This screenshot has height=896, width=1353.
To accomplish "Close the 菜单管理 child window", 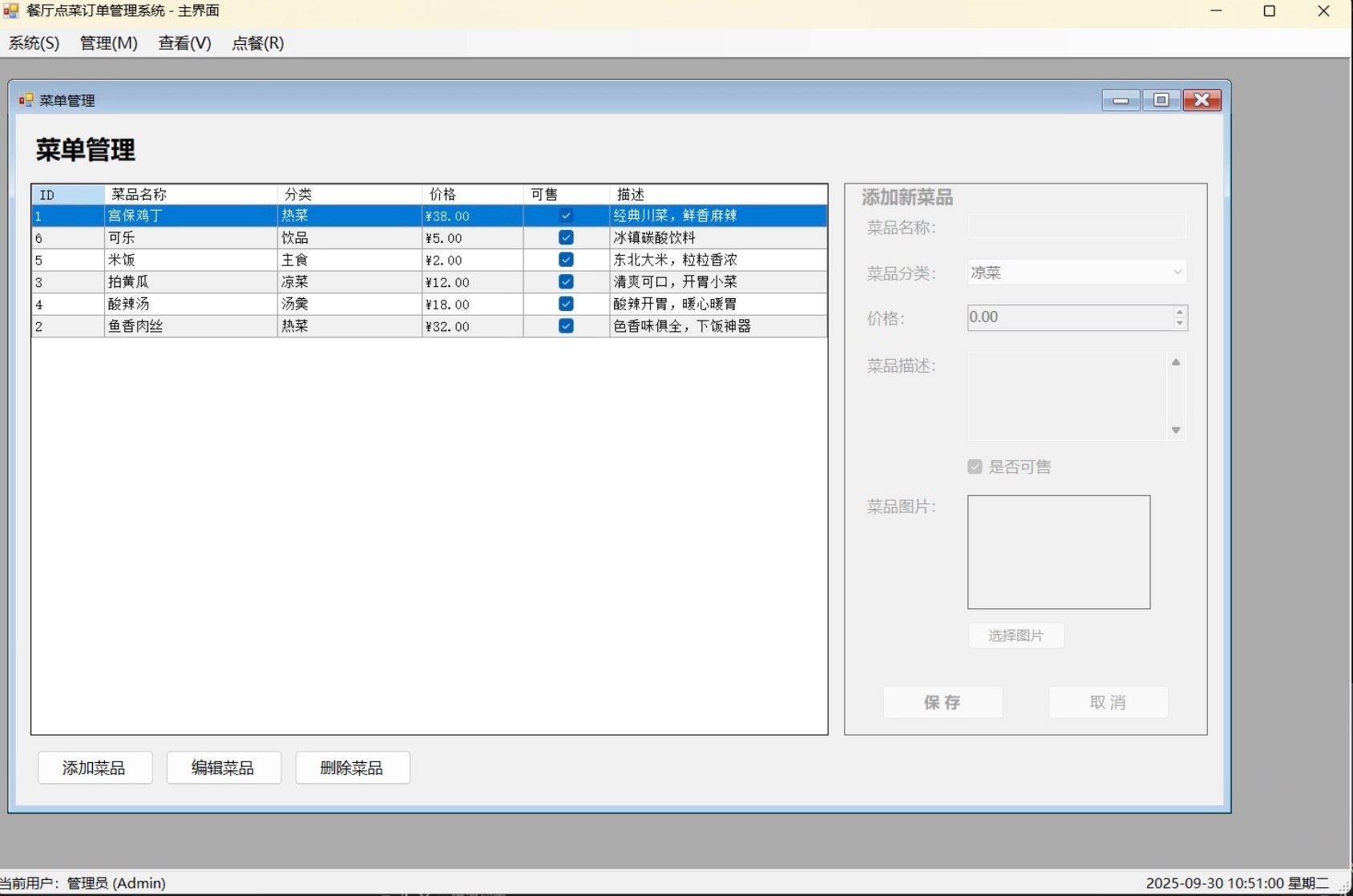I will coord(1202,100).
